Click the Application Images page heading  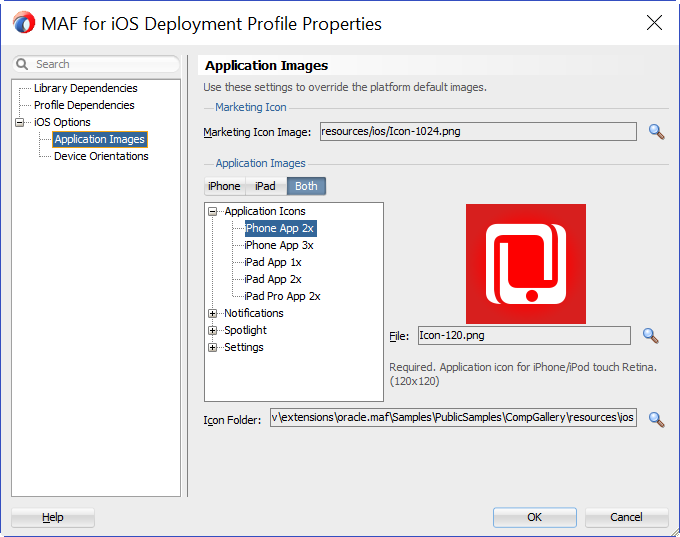[266, 65]
